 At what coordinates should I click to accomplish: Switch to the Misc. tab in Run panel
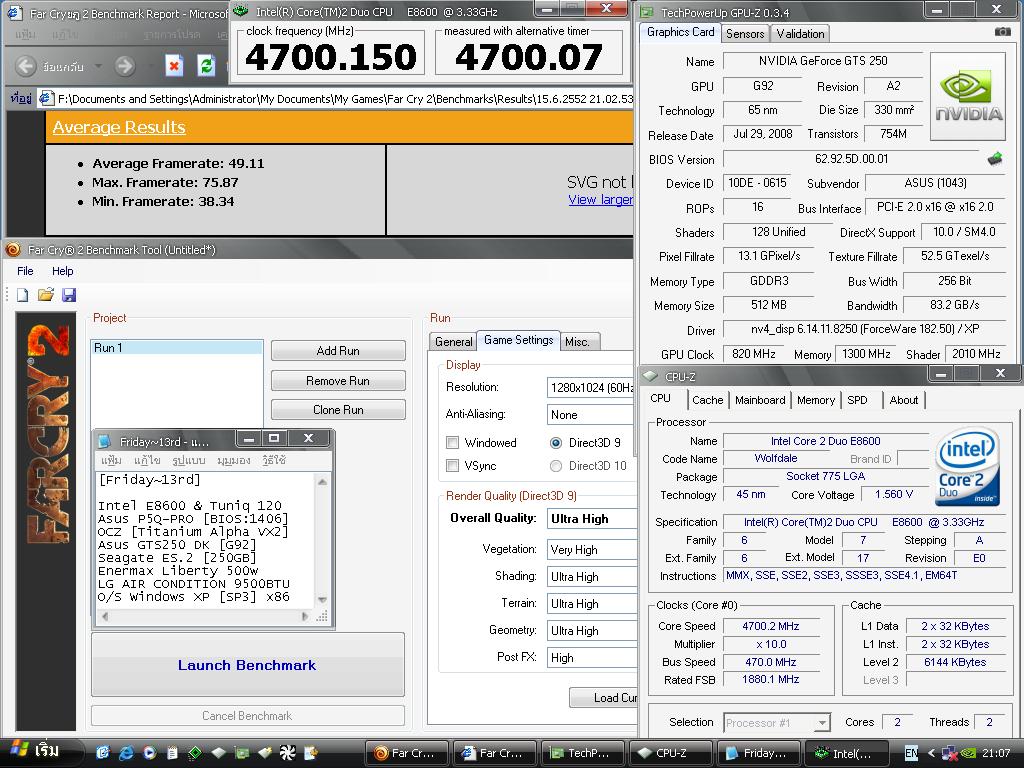tap(577, 342)
